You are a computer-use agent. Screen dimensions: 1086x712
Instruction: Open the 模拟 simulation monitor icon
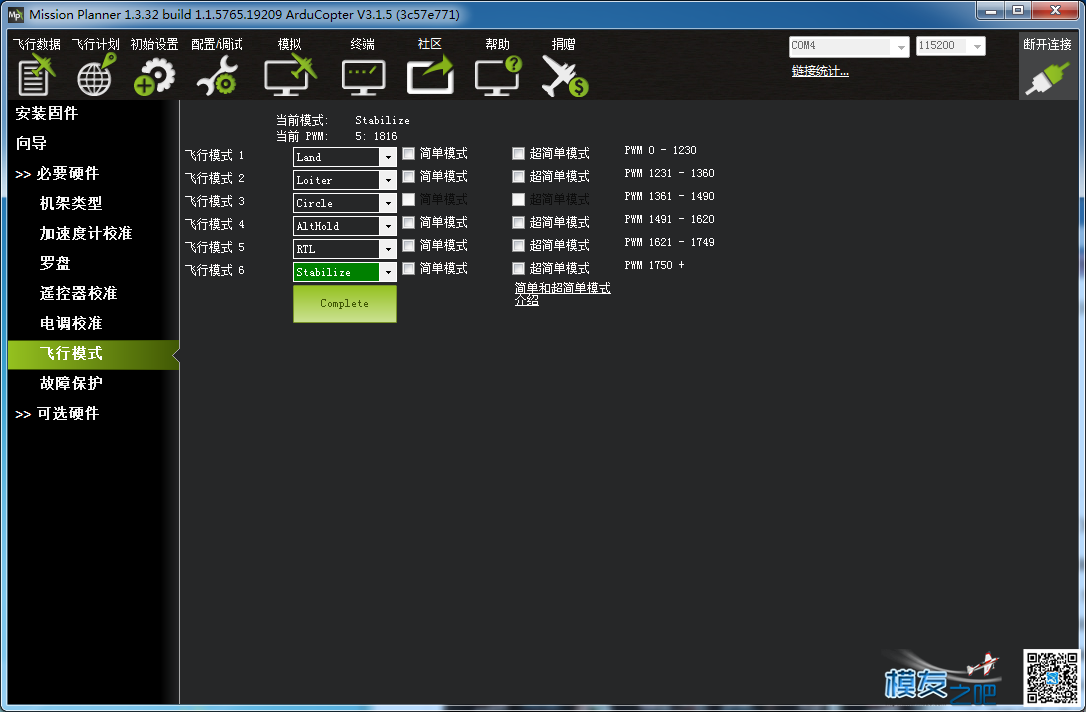290,75
